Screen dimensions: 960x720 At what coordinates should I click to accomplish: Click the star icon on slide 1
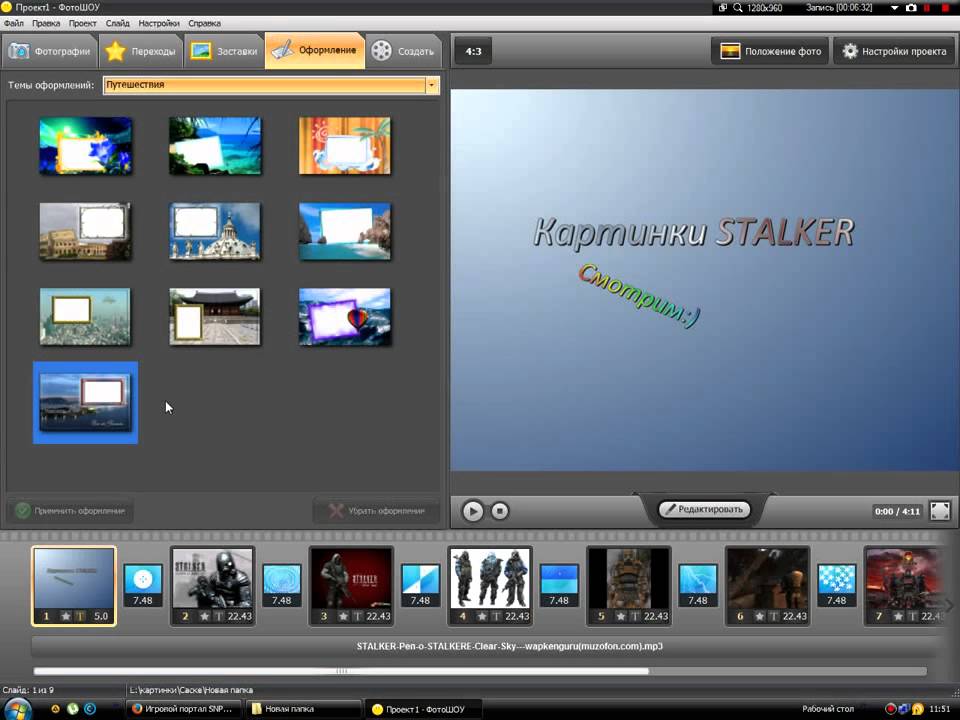(x=66, y=617)
